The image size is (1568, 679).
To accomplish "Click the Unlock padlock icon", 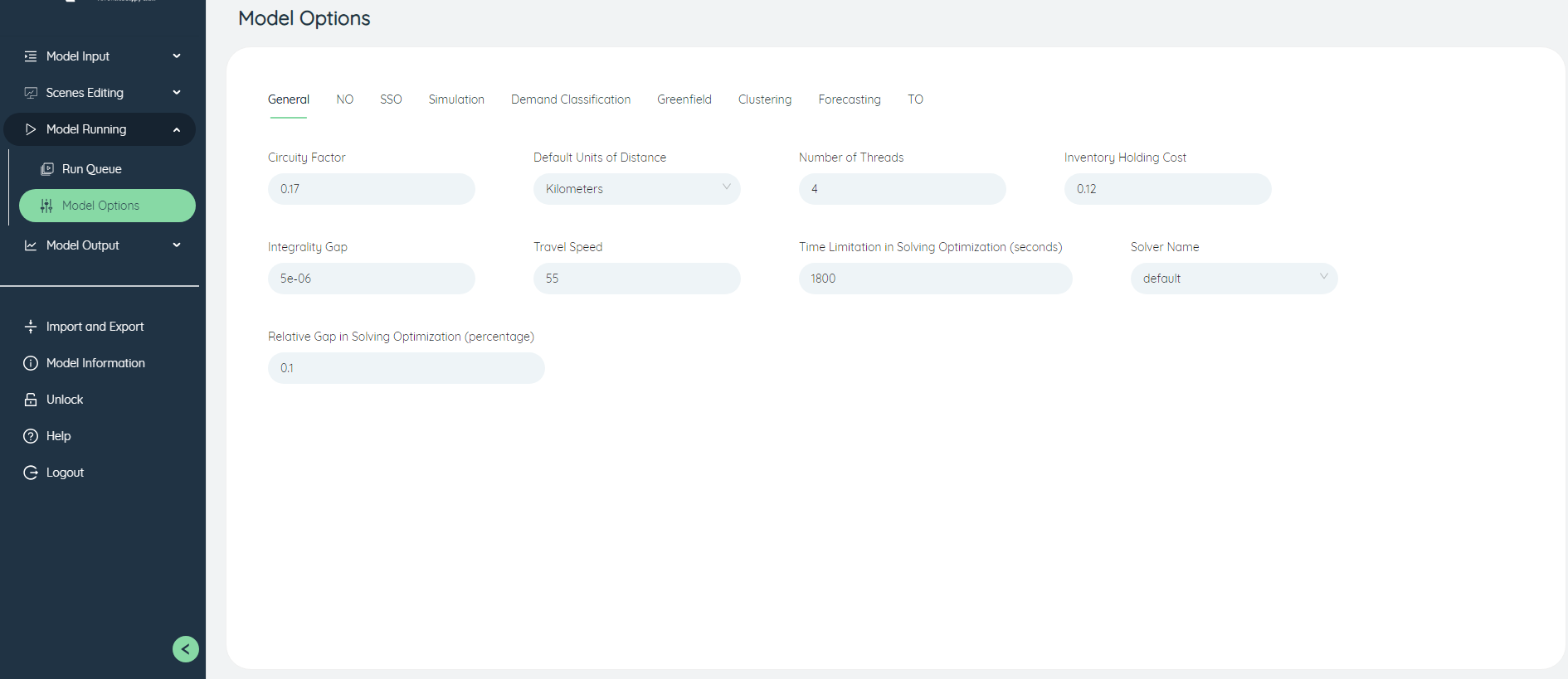I will tap(31, 400).
